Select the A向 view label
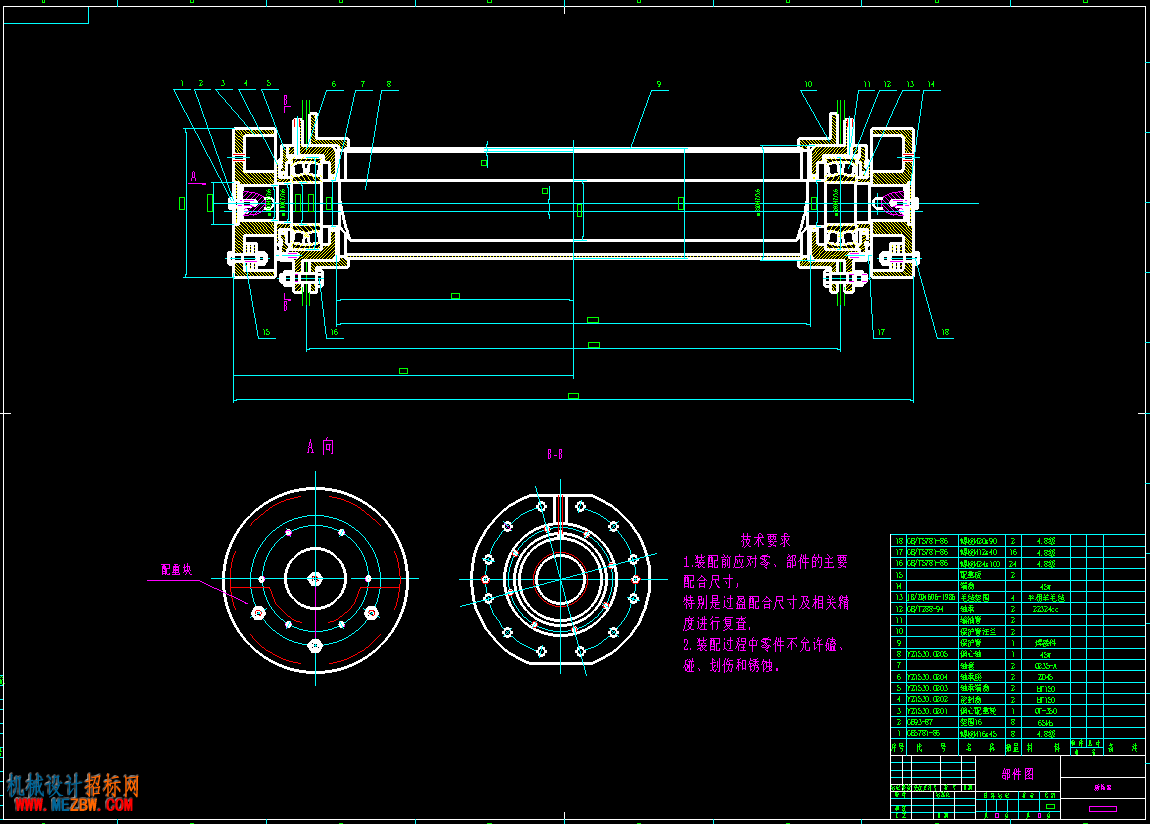The width and height of the screenshot is (1150, 824). pyautogui.click(x=321, y=446)
